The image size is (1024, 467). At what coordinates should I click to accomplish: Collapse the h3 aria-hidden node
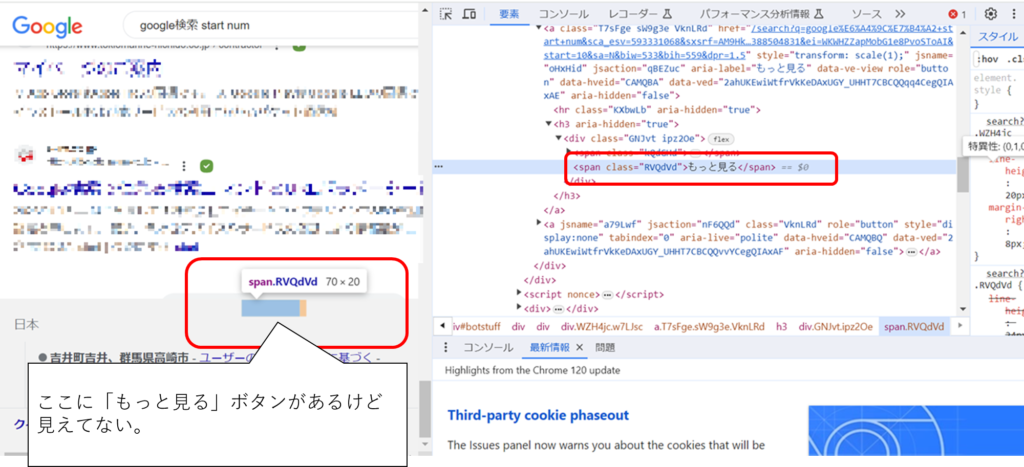[x=549, y=124]
